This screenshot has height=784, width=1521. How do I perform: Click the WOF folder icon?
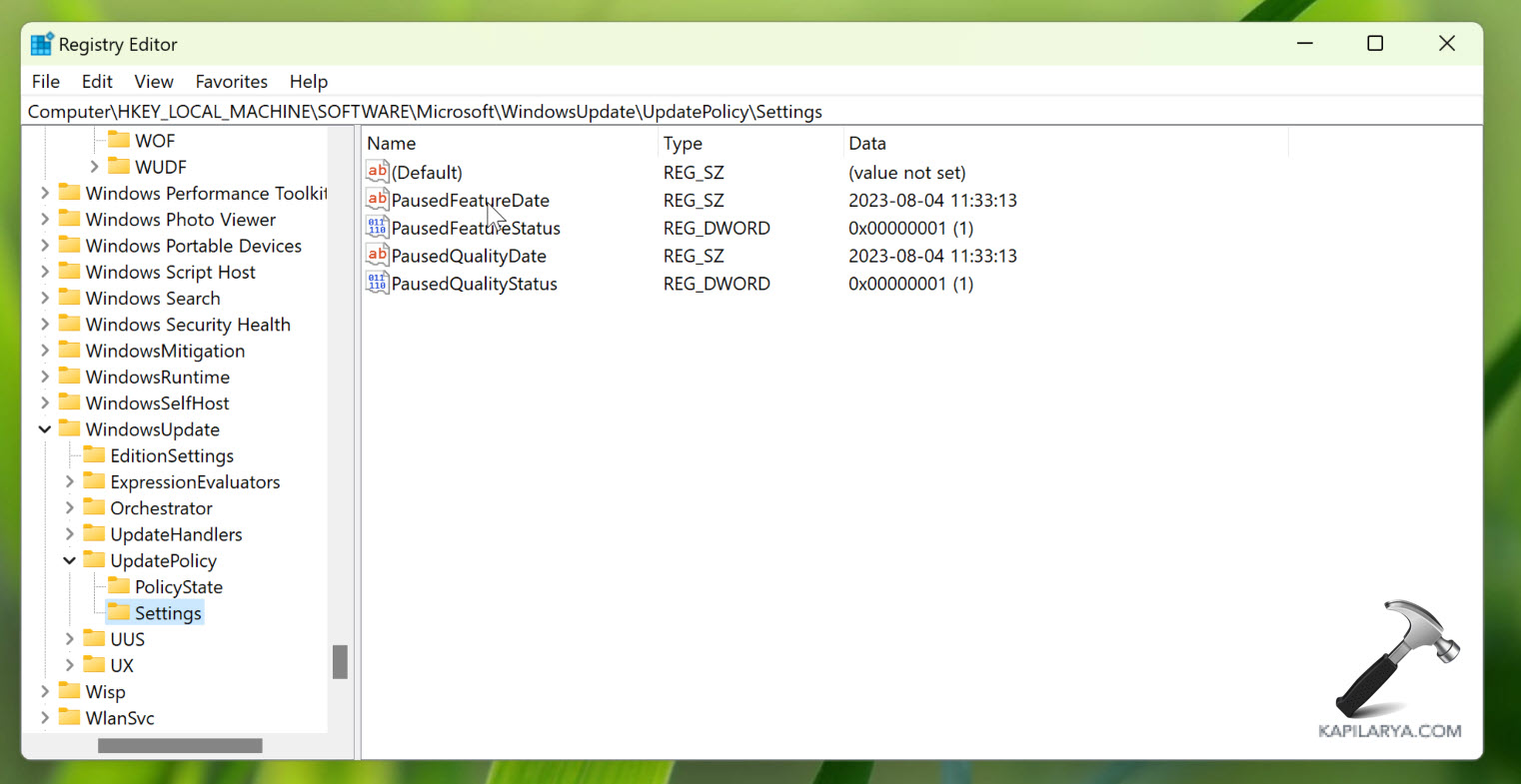119,140
